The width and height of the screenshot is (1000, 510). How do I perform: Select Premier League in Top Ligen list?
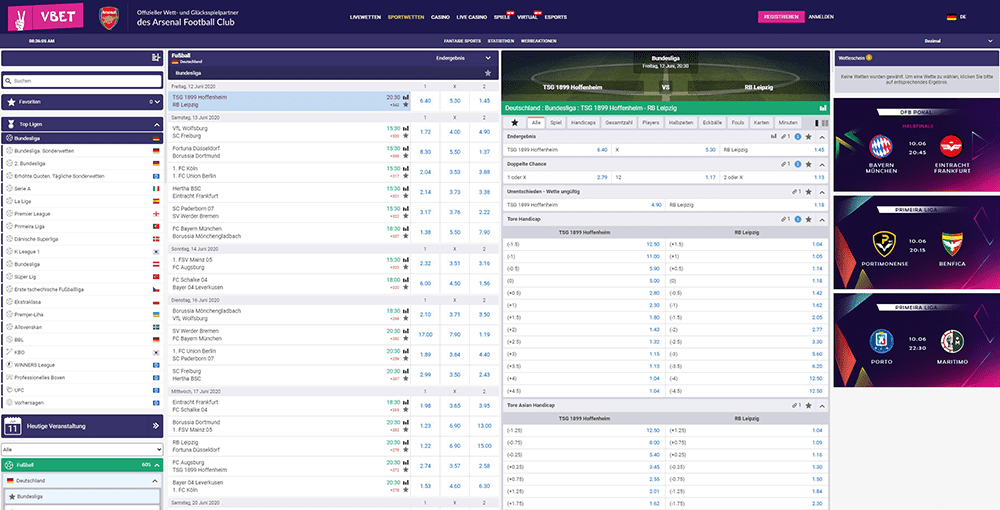tap(82, 214)
